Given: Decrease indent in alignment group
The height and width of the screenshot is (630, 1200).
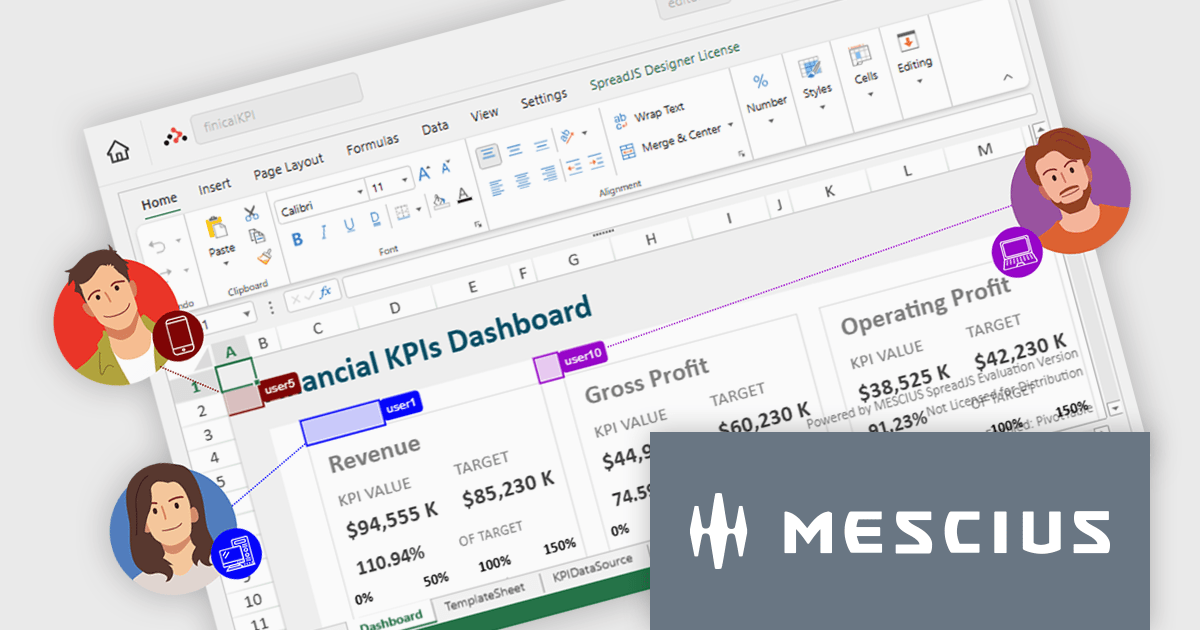Looking at the screenshot, I should point(574,166).
